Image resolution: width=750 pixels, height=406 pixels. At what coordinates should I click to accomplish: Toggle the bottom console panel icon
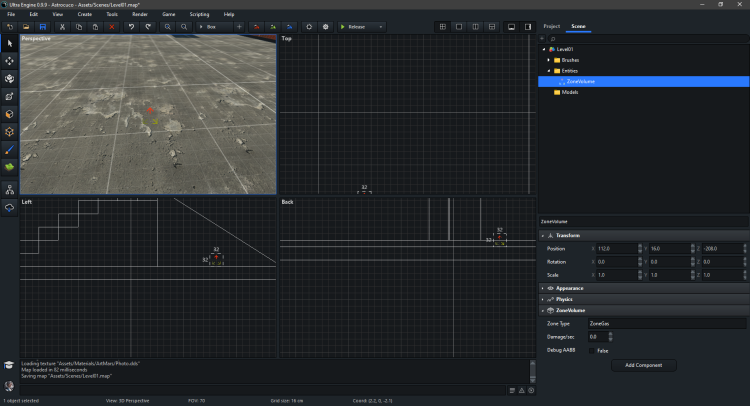click(510, 26)
